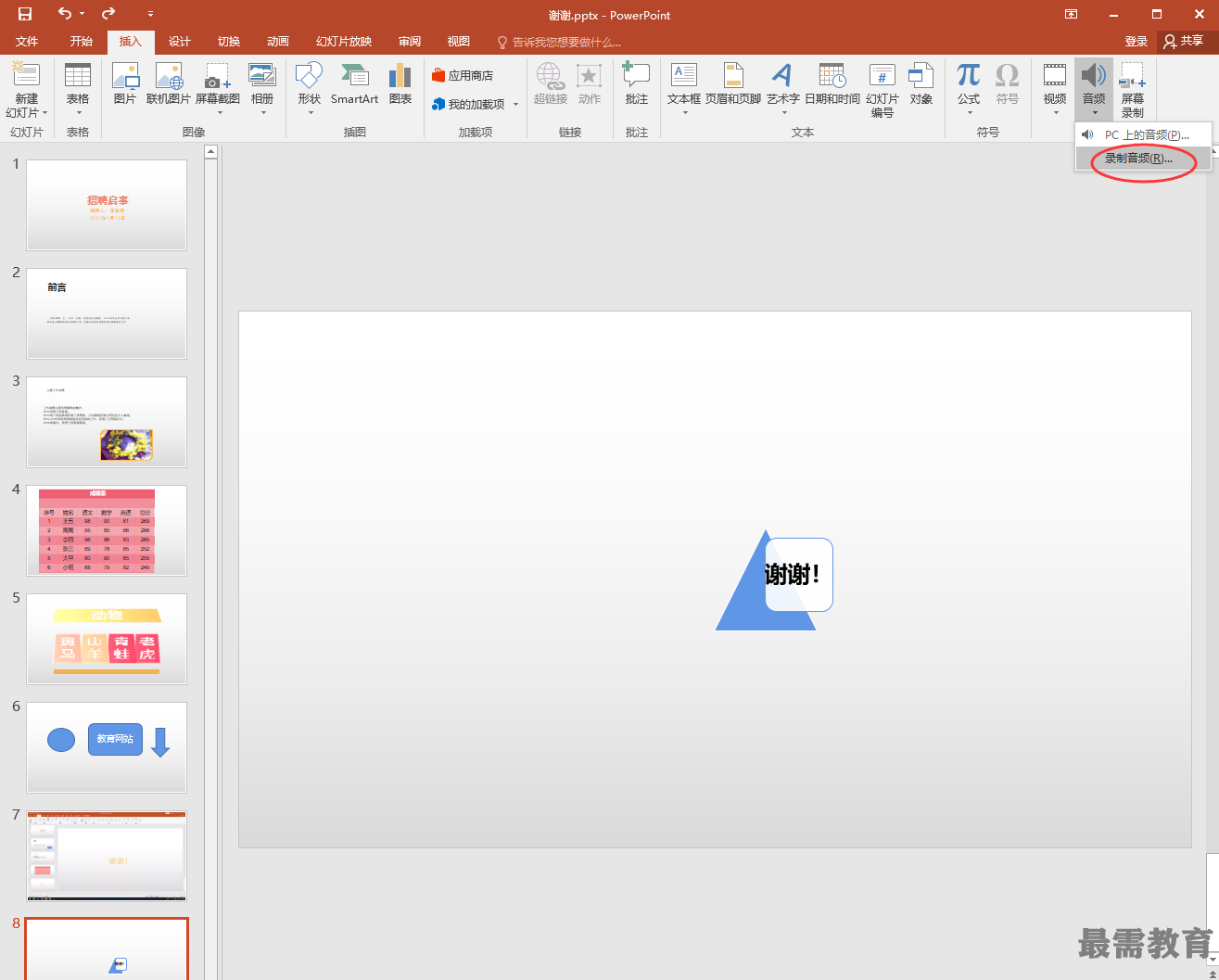1219x980 pixels.
Task: Click the thumbnail pane scroll-up arrow
Action: (x=210, y=151)
